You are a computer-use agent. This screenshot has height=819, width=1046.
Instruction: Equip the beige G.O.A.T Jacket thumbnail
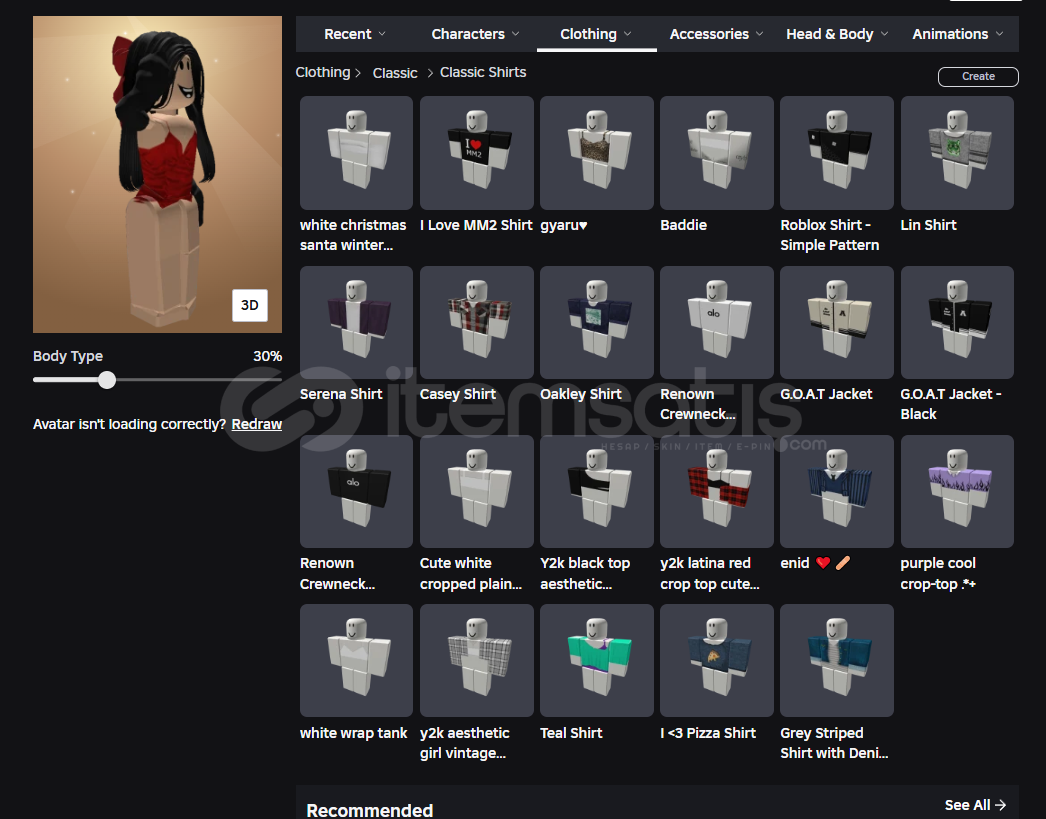(x=837, y=323)
